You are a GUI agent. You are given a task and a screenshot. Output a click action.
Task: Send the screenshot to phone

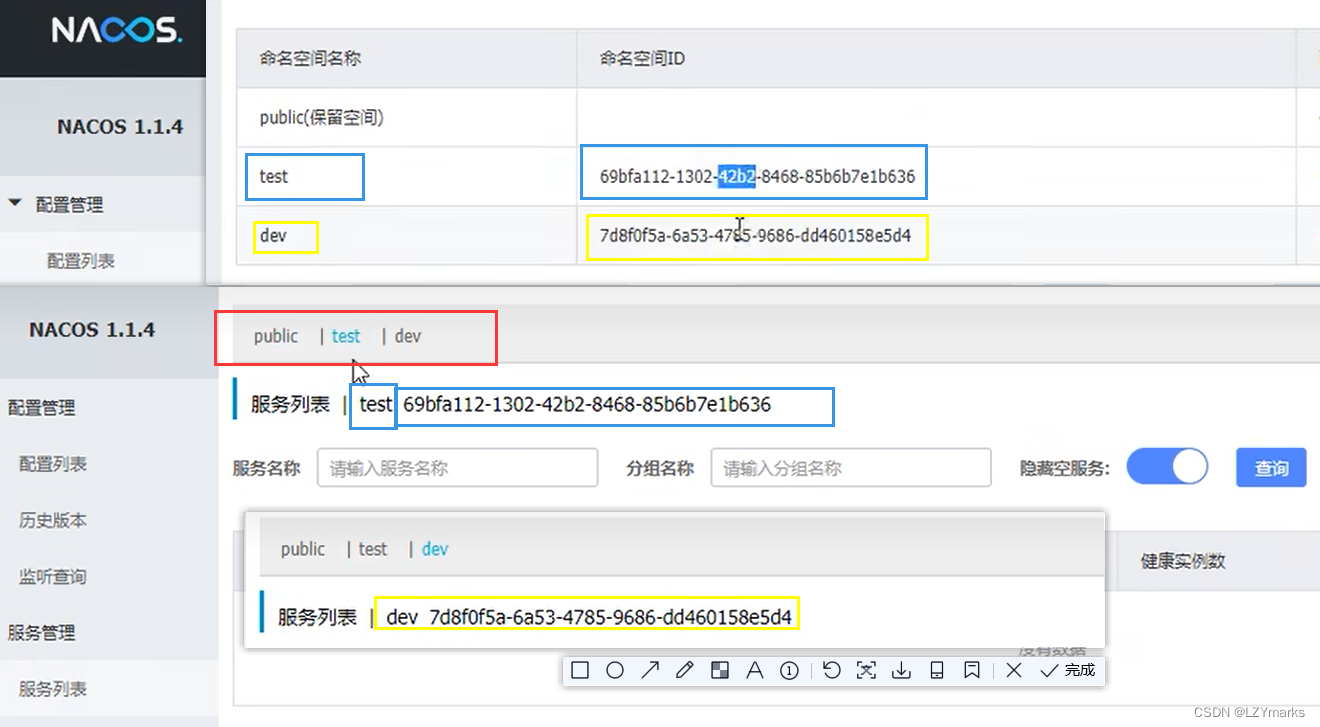click(x=937, y=671)
